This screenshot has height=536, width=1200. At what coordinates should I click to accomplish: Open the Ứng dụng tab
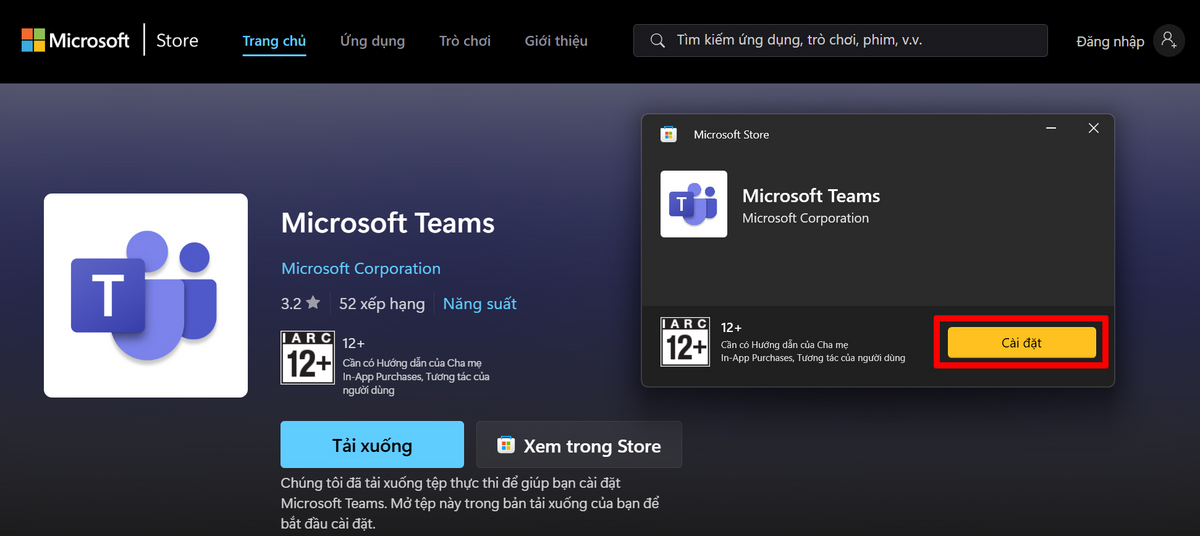[x=372, y=41]
